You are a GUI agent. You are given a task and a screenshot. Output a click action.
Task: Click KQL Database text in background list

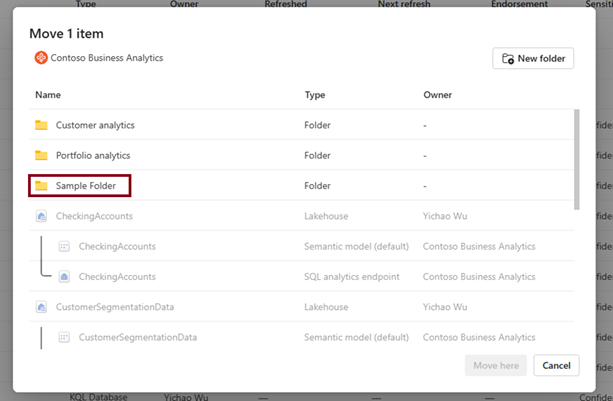tap(99, 397)
